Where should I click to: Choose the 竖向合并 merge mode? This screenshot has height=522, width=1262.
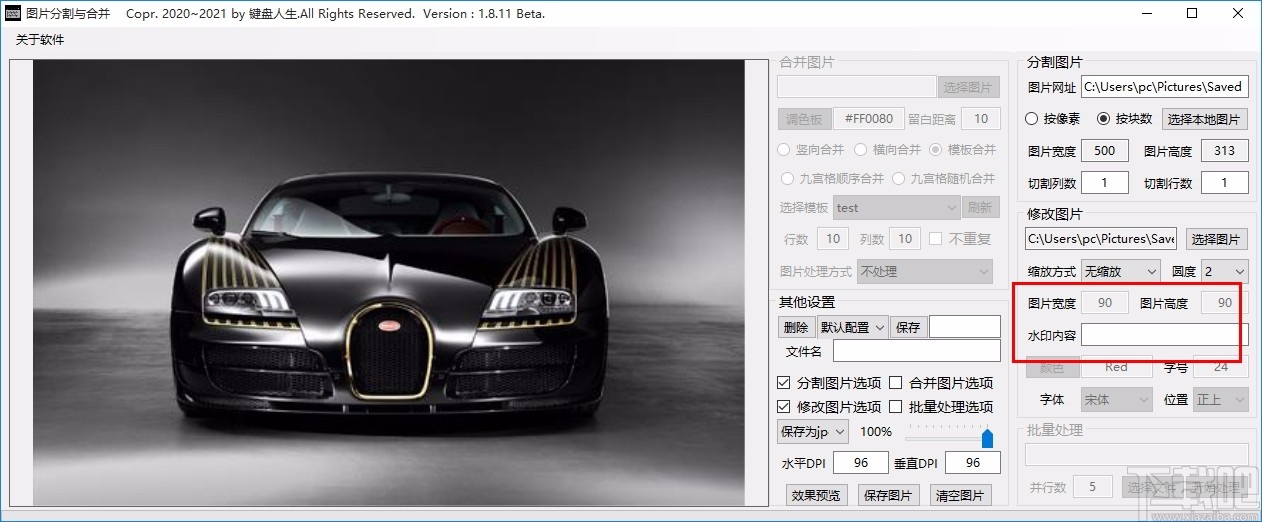[x=785, y=150]
